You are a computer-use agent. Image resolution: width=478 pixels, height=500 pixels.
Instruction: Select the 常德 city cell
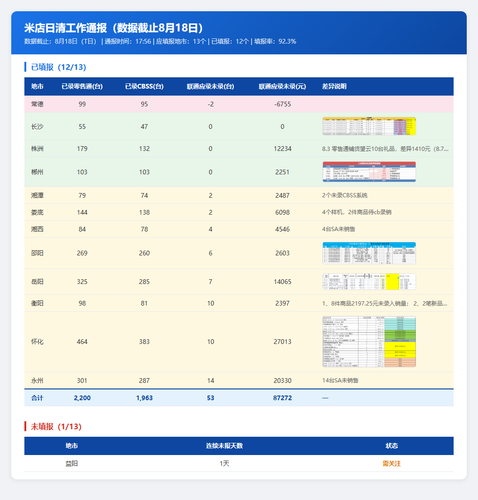pyautogui.click(x=37, y=104)
